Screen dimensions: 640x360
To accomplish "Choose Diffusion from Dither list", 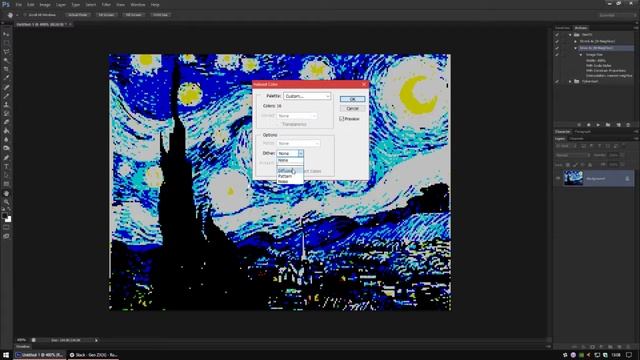I will [290, 171].
